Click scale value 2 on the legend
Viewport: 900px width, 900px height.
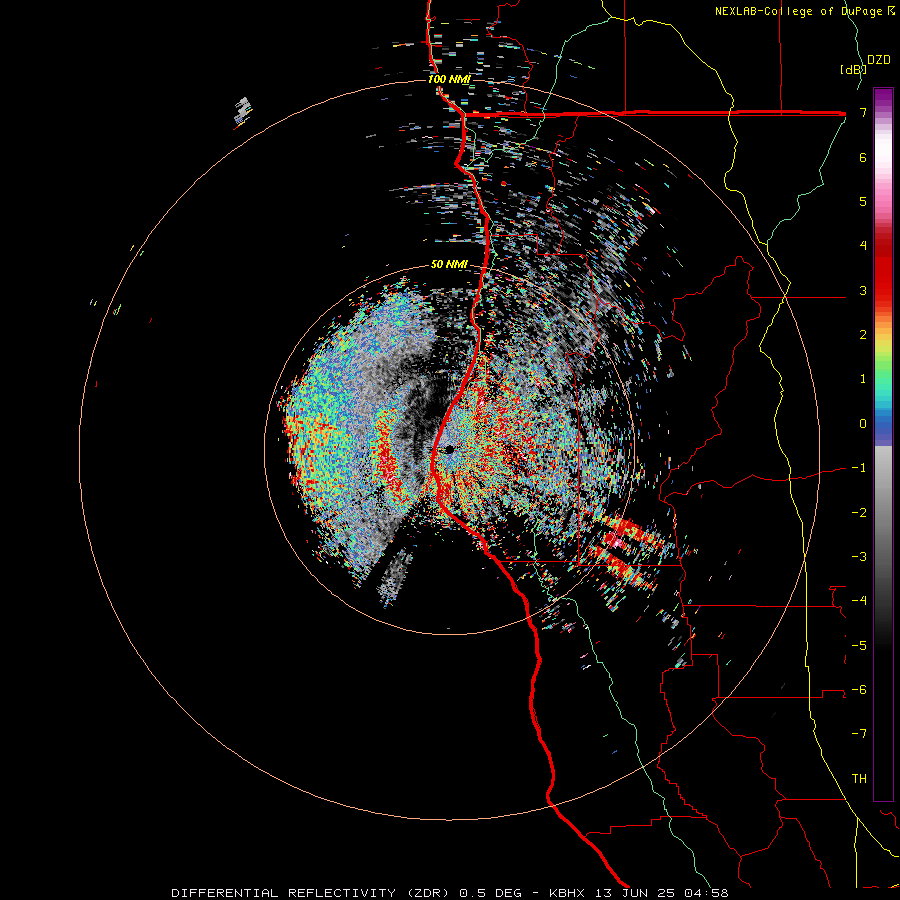click(863, 335)
